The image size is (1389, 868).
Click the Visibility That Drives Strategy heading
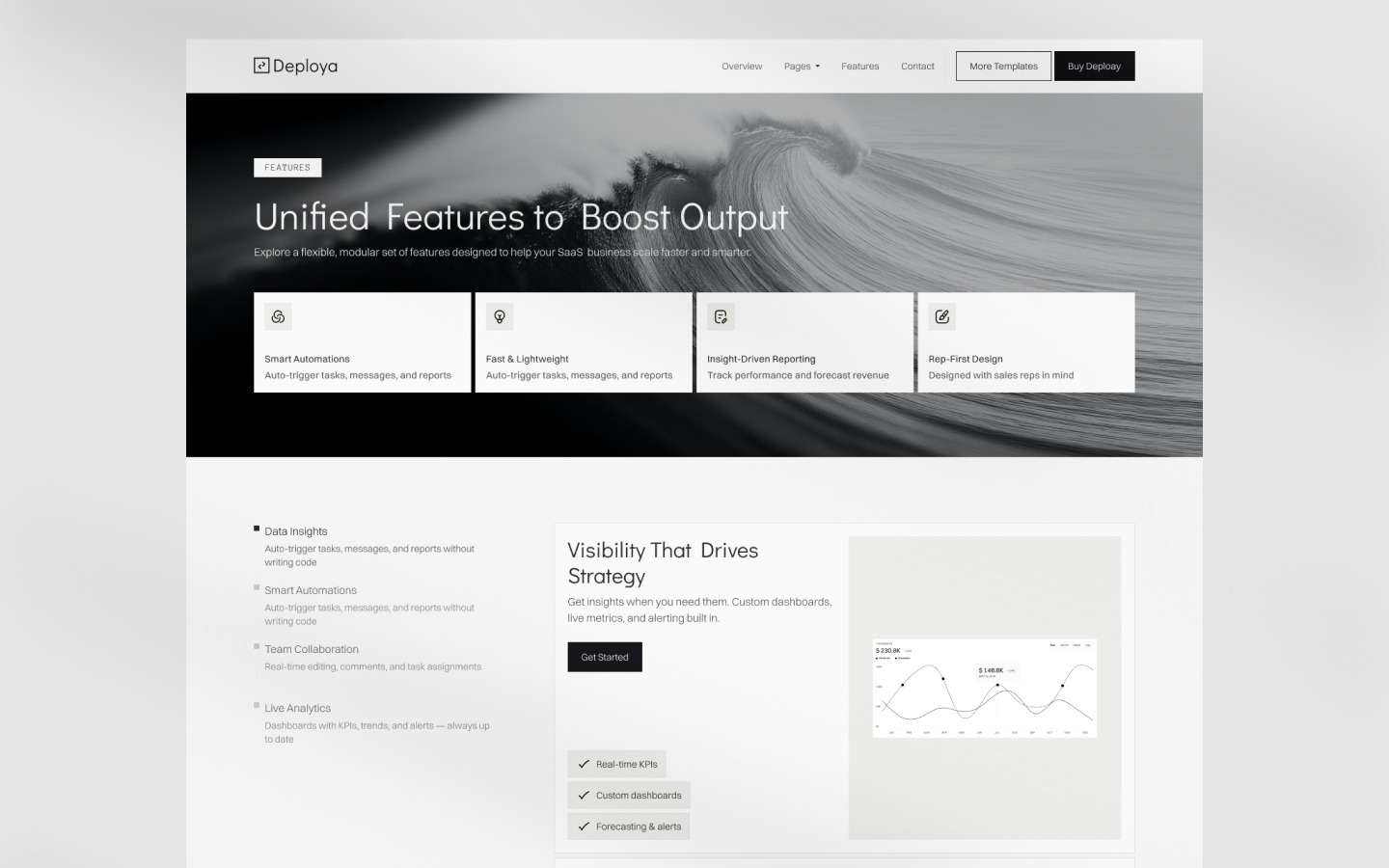pos(663,563)
